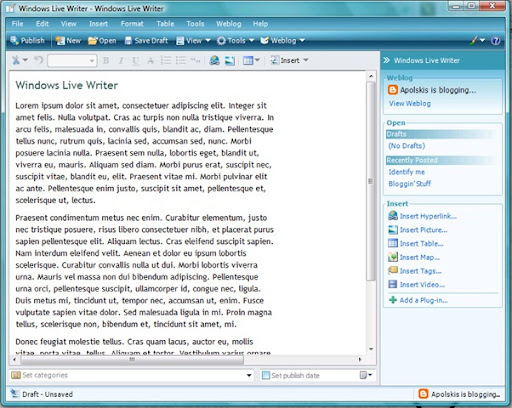Viewport: 512px width, 408px height.
Task: Toggle the numbered list icon
Action: click(x=166, y=60)
